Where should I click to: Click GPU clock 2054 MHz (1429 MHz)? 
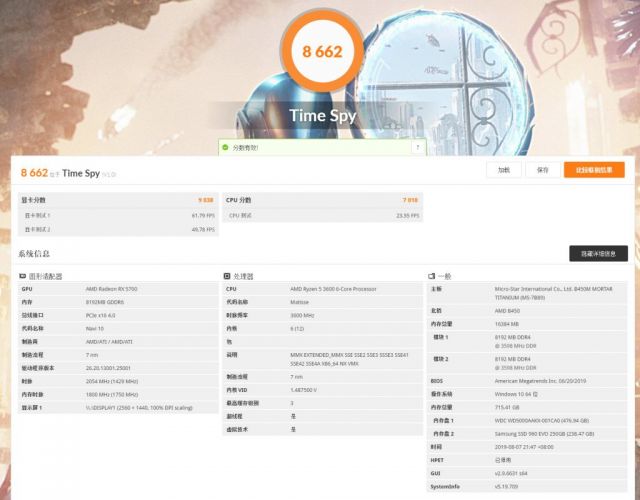pyautogui.click(x=112, y=381)
